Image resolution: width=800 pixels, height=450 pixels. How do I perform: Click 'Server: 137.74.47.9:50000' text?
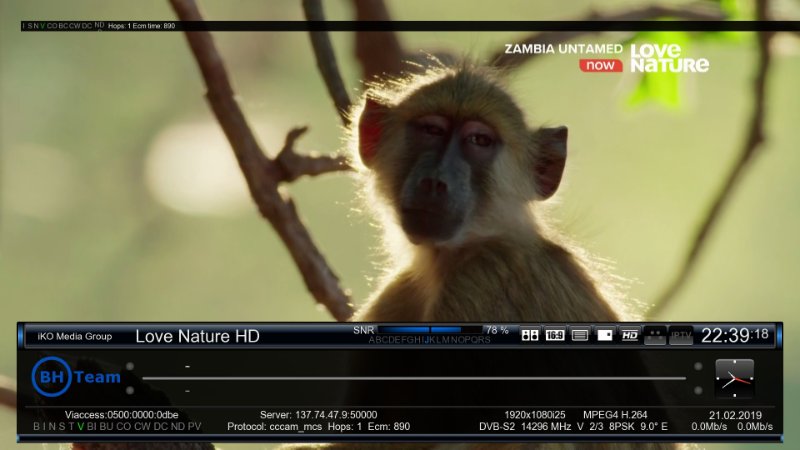point(318,415)
